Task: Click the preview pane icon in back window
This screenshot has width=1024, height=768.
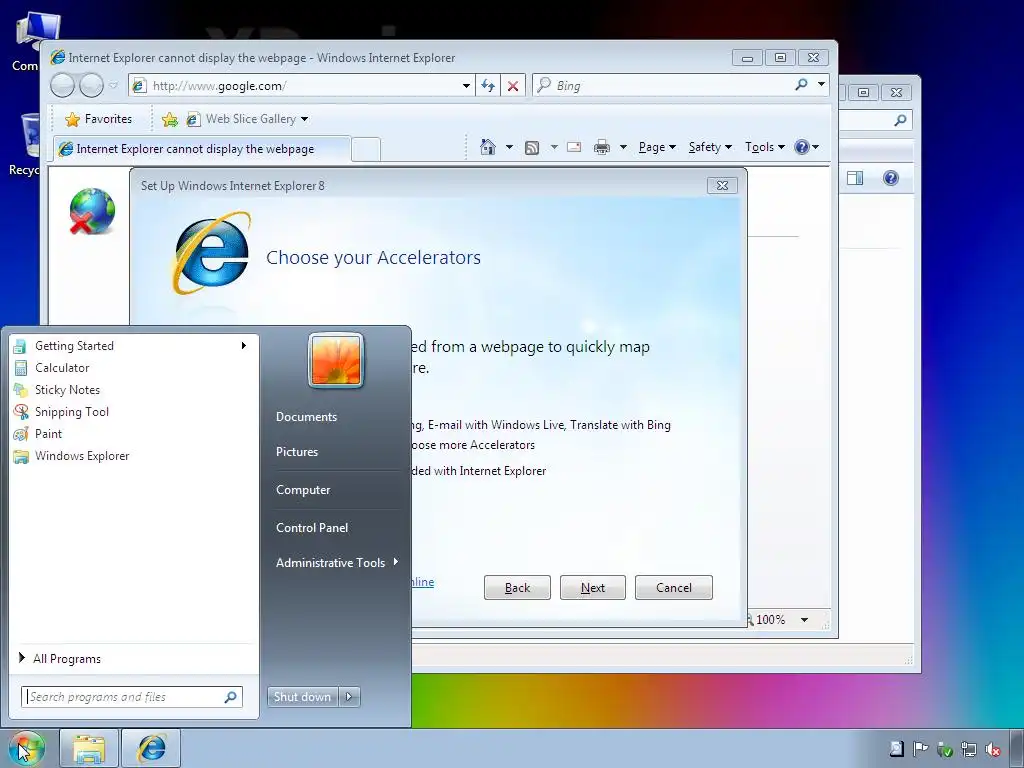Action: 855,178
